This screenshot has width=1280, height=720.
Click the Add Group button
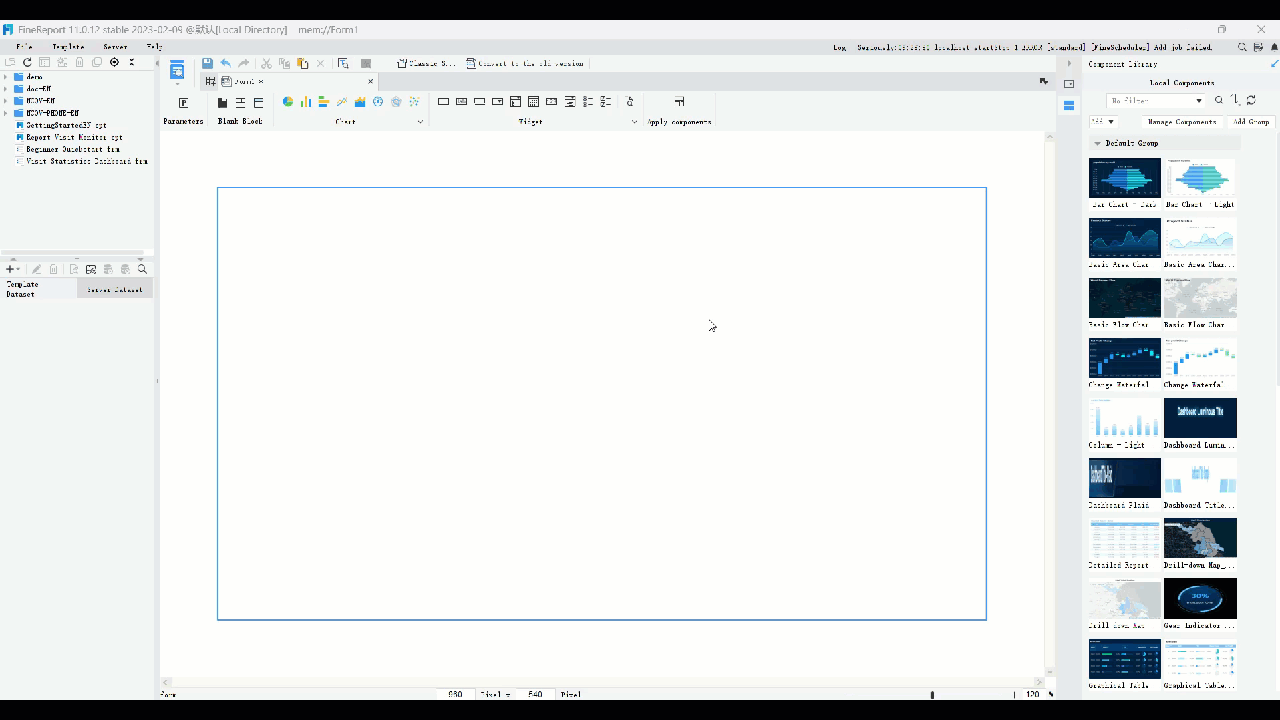[x=1251, y=122]
